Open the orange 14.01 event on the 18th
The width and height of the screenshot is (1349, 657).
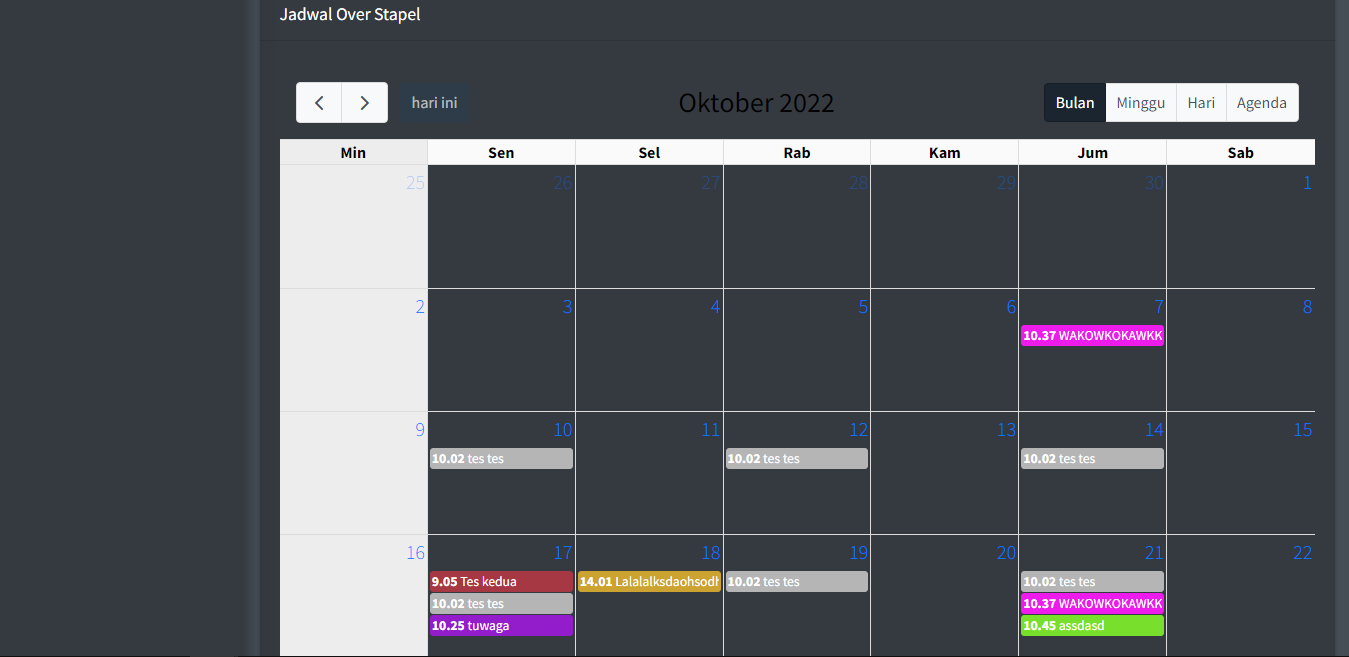[x=649, y=582]
